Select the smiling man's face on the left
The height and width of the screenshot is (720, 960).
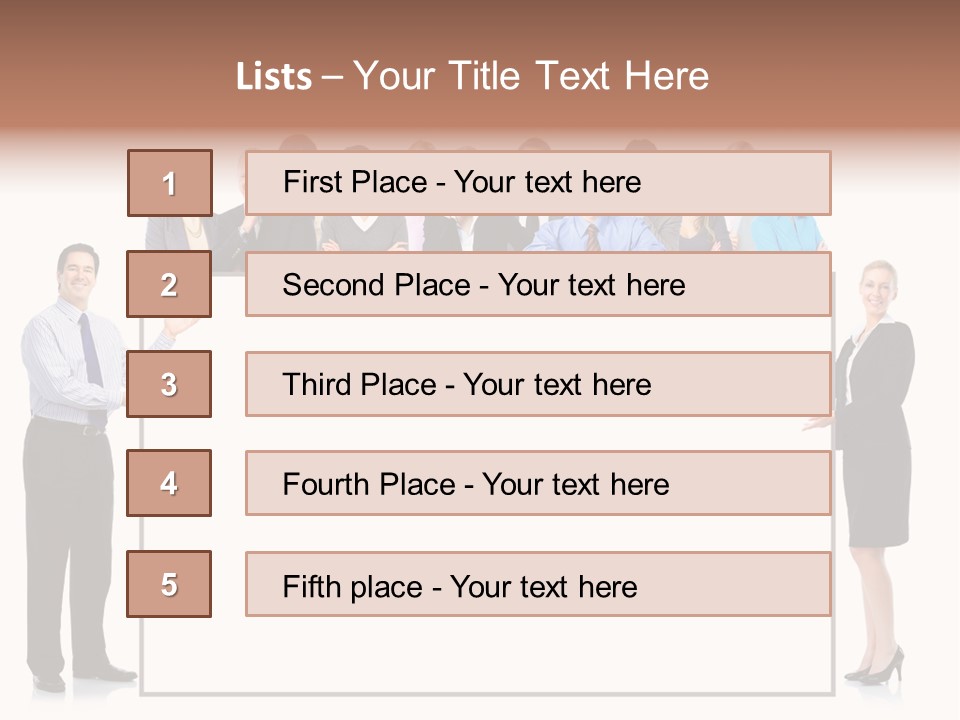(x=76, y=270)
